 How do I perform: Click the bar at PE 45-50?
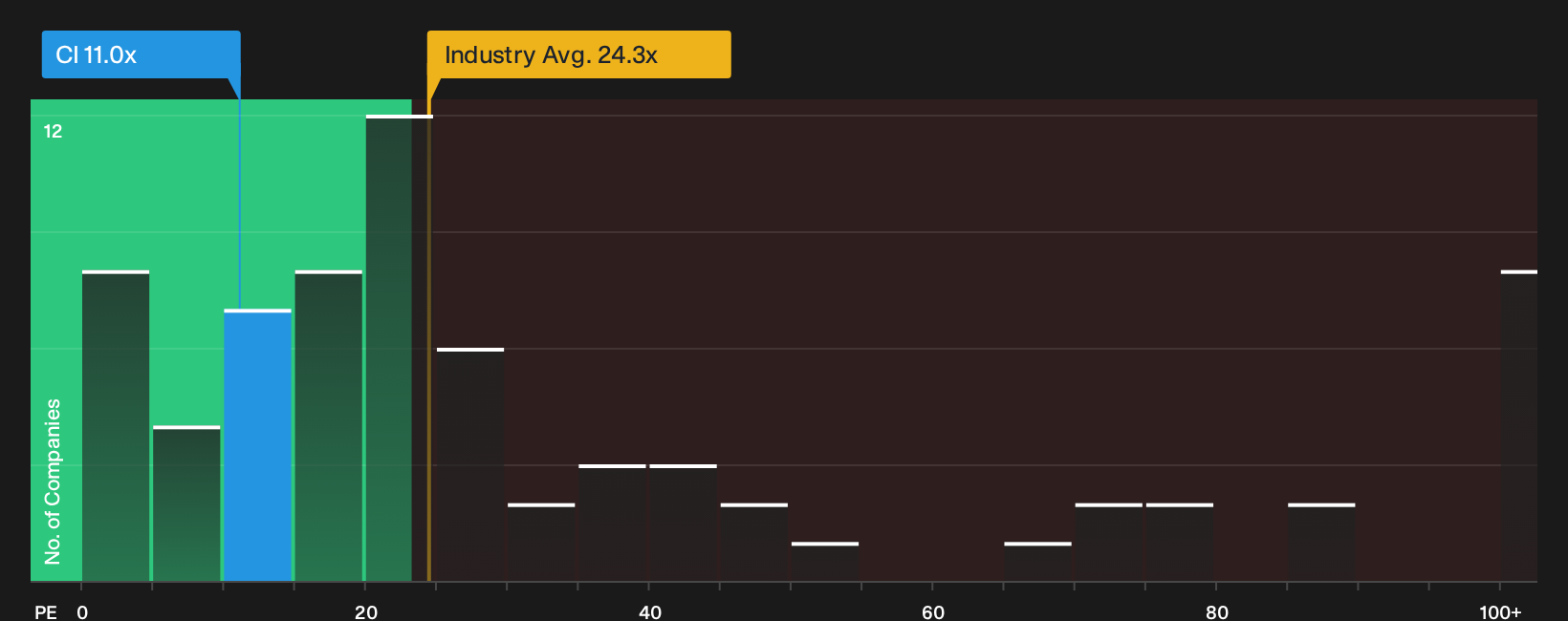pyautogui.click(x=754, y=542)
